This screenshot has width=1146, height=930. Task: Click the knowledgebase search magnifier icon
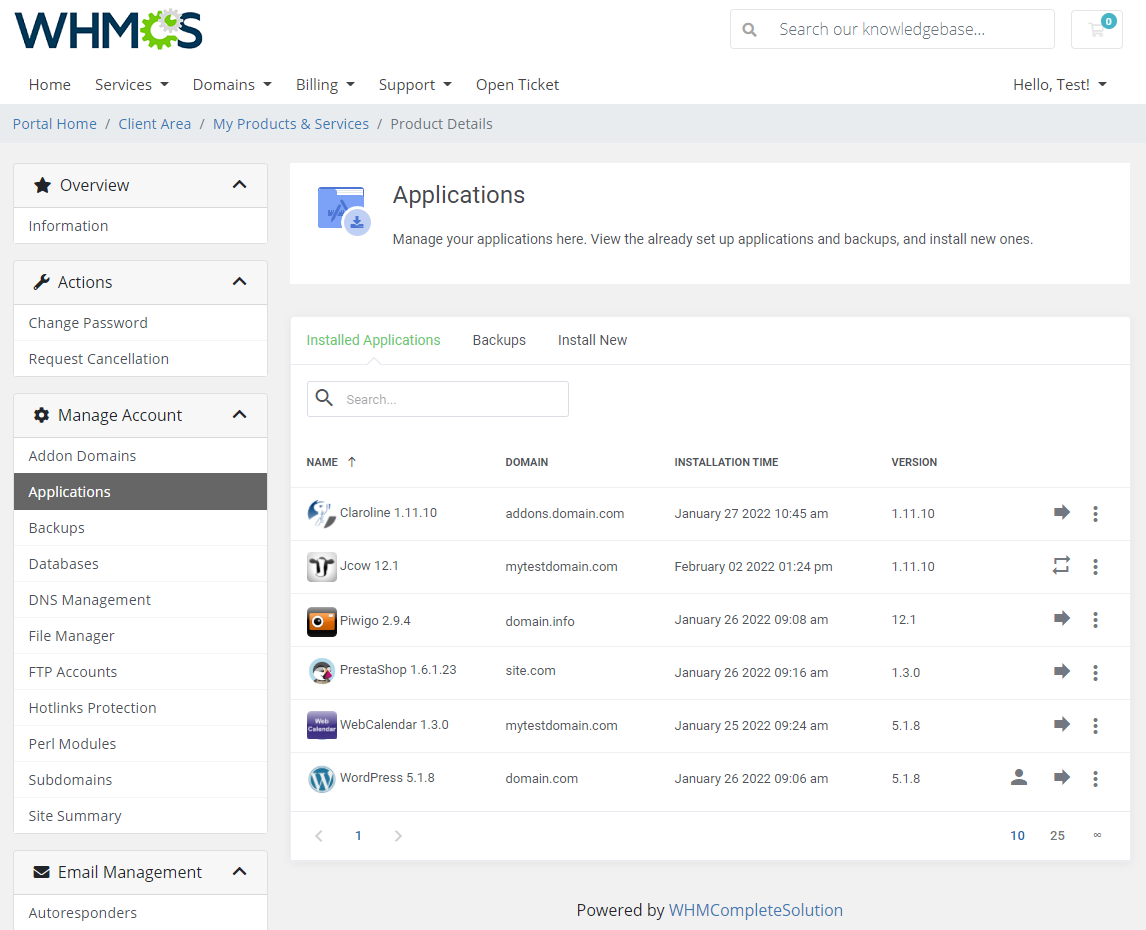point(749,30)
